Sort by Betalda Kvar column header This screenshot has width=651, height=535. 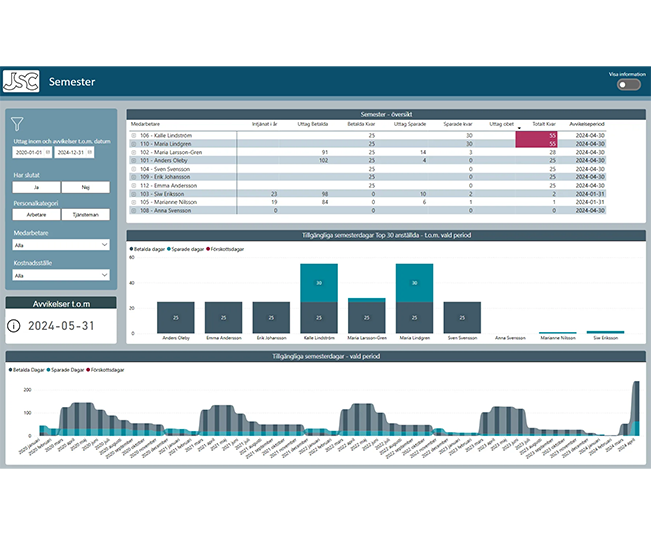coord(361,124)
